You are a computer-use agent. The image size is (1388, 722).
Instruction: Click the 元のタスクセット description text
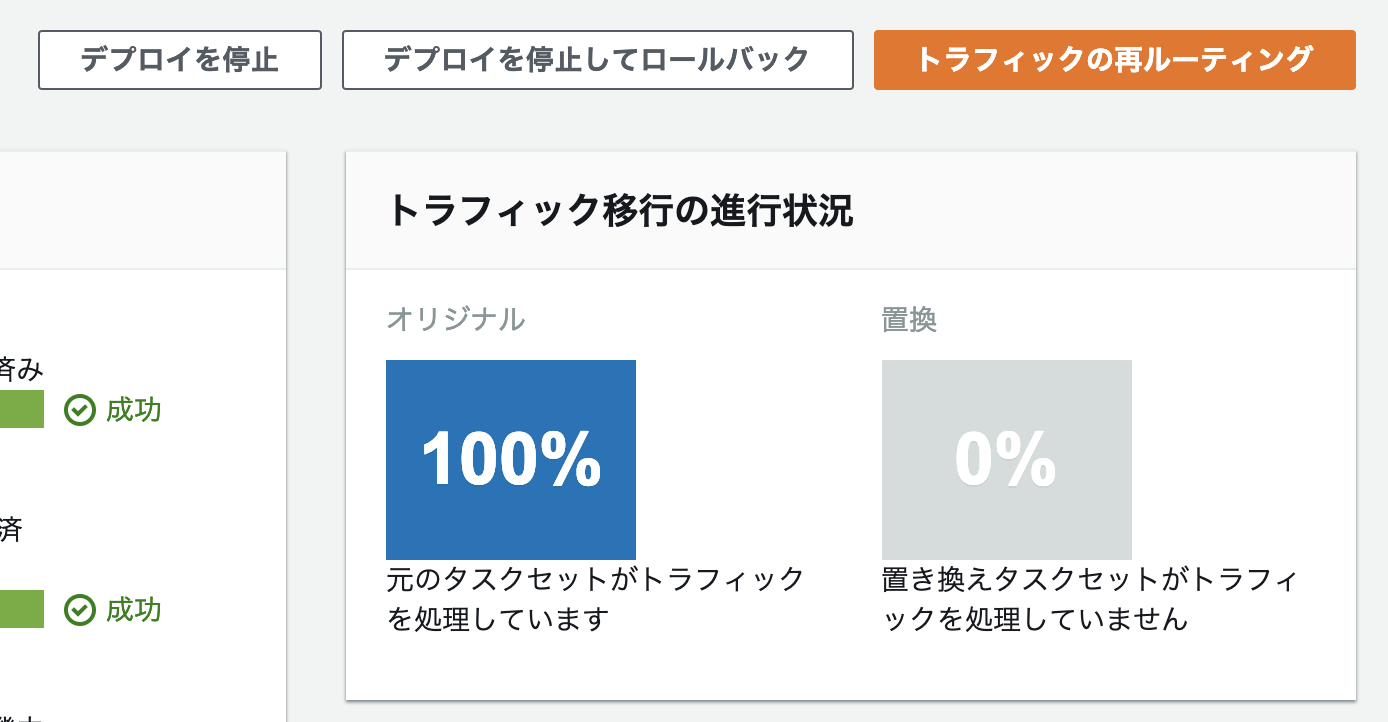coord(595,599)
